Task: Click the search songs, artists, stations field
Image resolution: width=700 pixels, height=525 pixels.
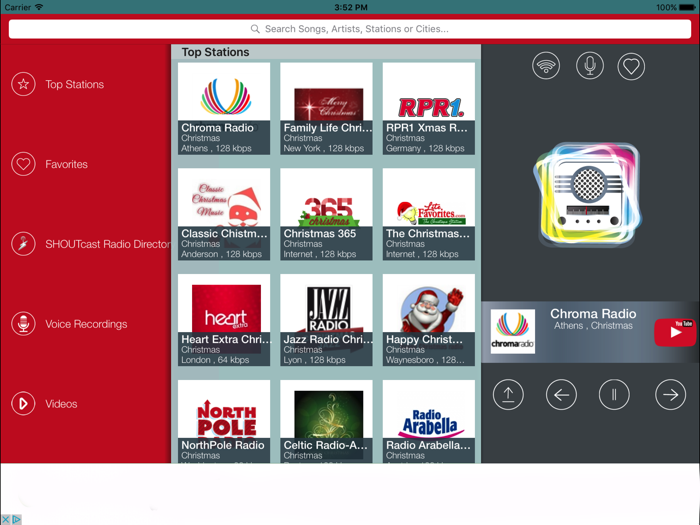Action: [350, 29]
